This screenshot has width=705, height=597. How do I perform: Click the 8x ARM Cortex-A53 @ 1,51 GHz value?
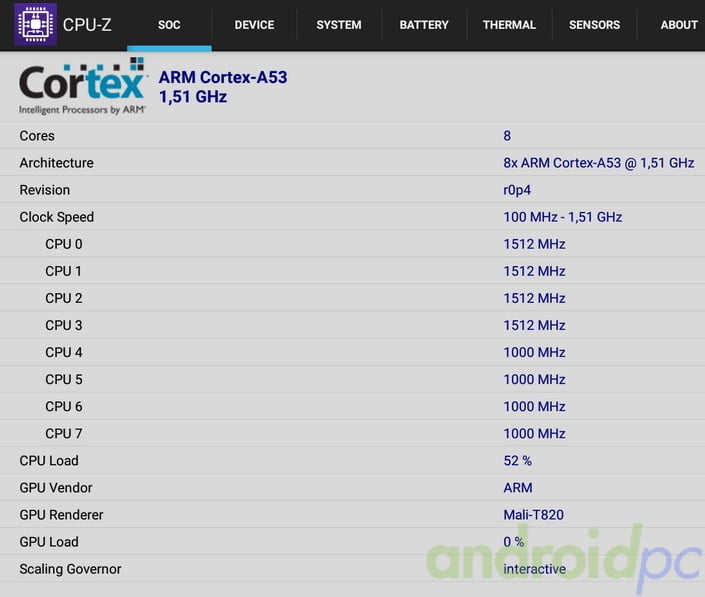click(x=598, y=163)
